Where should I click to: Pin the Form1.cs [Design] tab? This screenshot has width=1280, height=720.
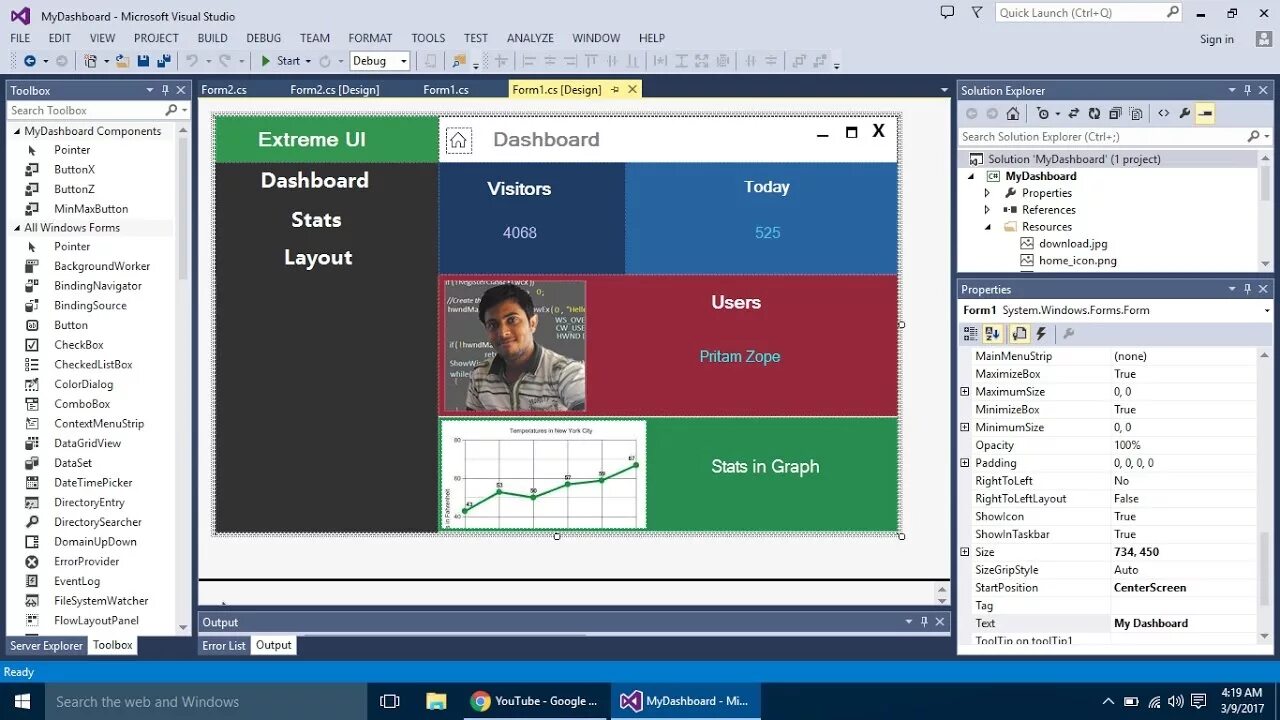click(x=614, y=89)
